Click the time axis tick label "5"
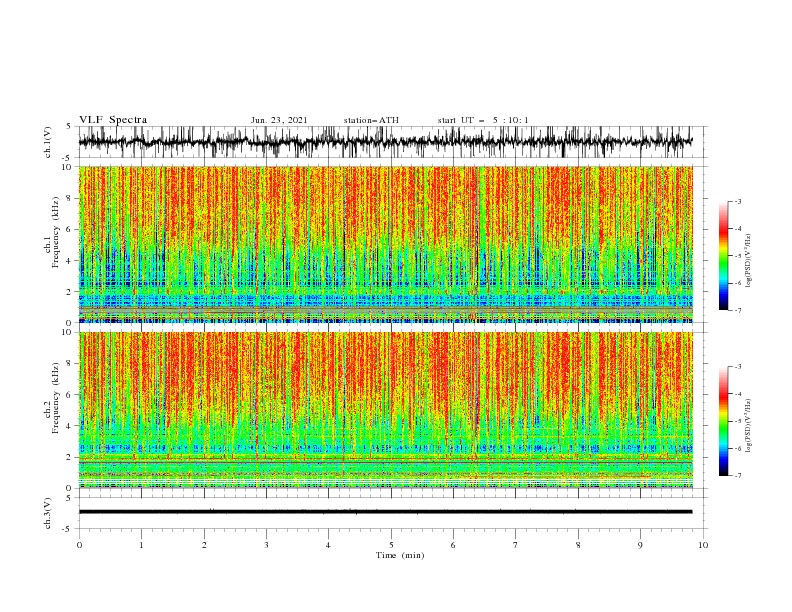 pyautogui.click(x=391, y=545)
